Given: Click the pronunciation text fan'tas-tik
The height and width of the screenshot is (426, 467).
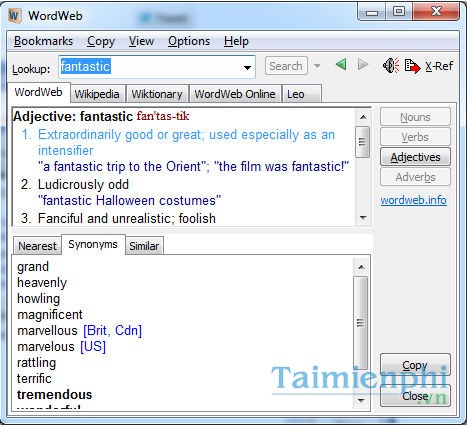Looking at the screenshot, I should pos(163,116).
